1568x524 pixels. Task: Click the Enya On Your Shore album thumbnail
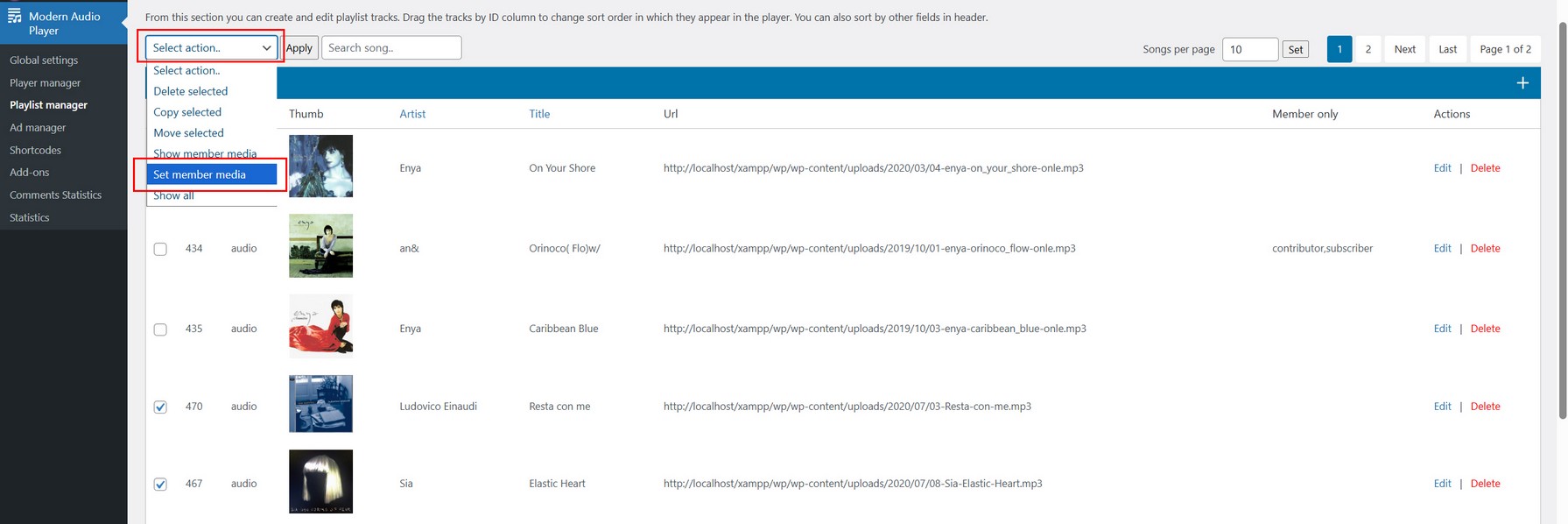(x=320, y=166)
